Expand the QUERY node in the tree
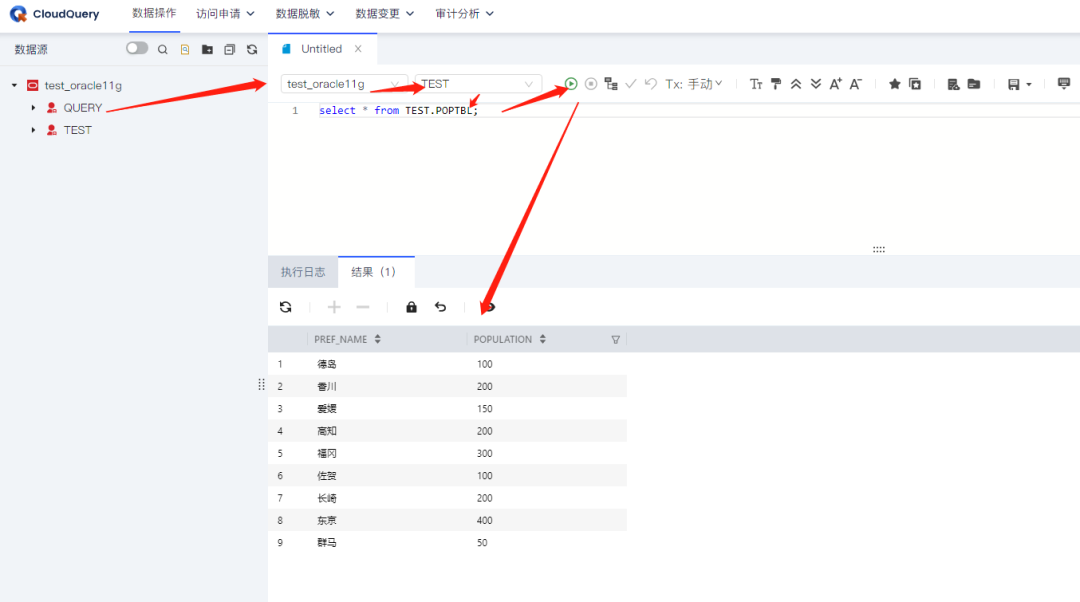Image resolution: width=1080 pixels, height=602 pixels. point(33,107)
